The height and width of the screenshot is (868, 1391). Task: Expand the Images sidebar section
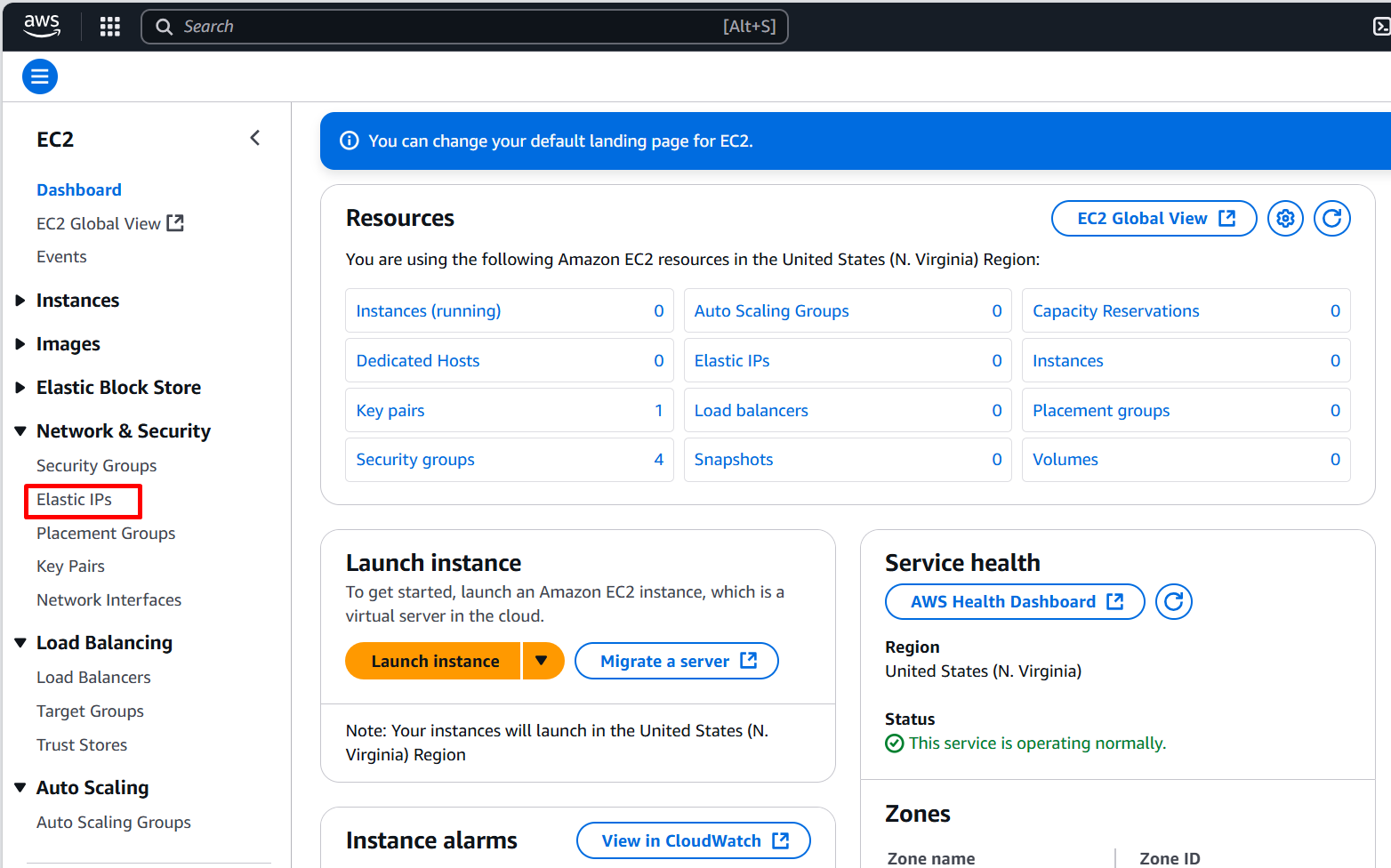(20, 344)
